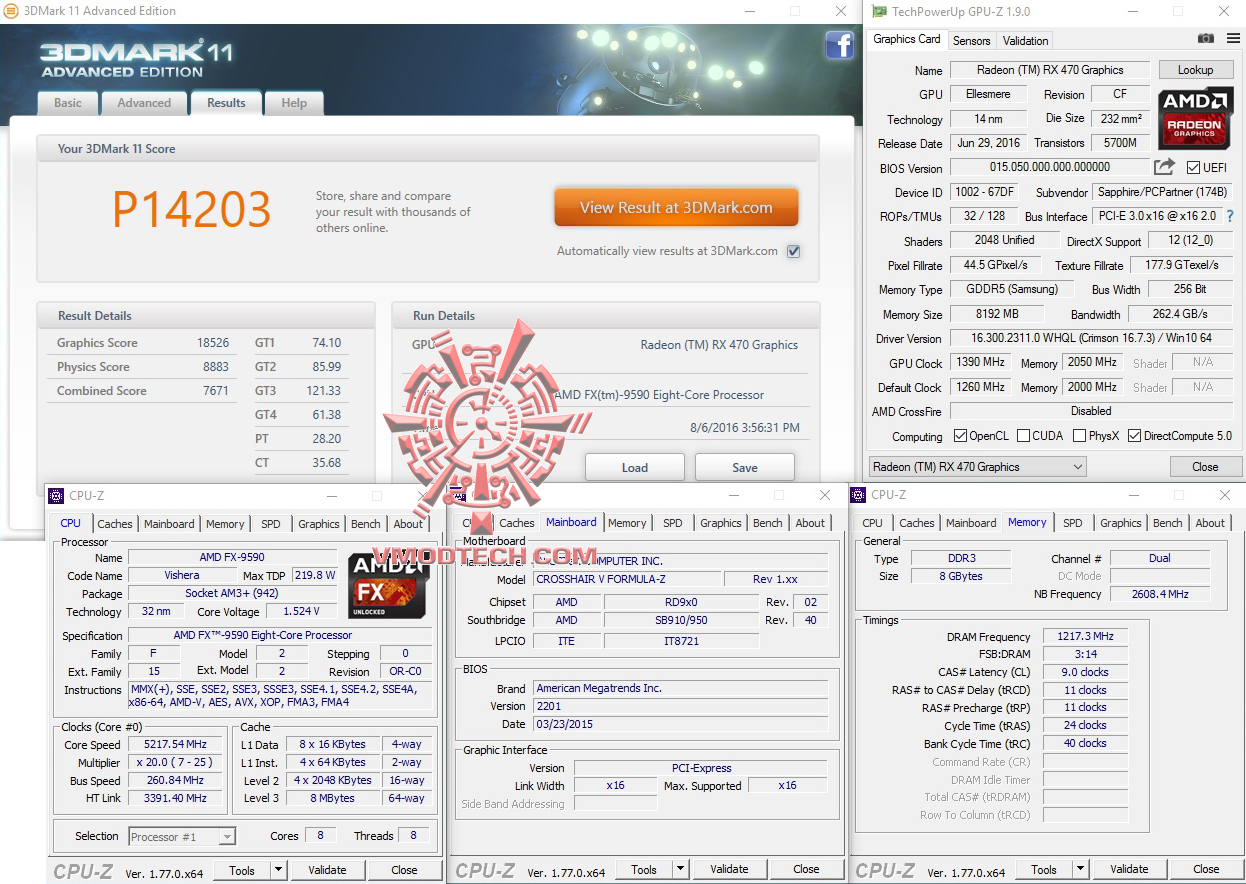
Task: Click the GPU-Z screenshot camera icon
Action: [1205, 36]
